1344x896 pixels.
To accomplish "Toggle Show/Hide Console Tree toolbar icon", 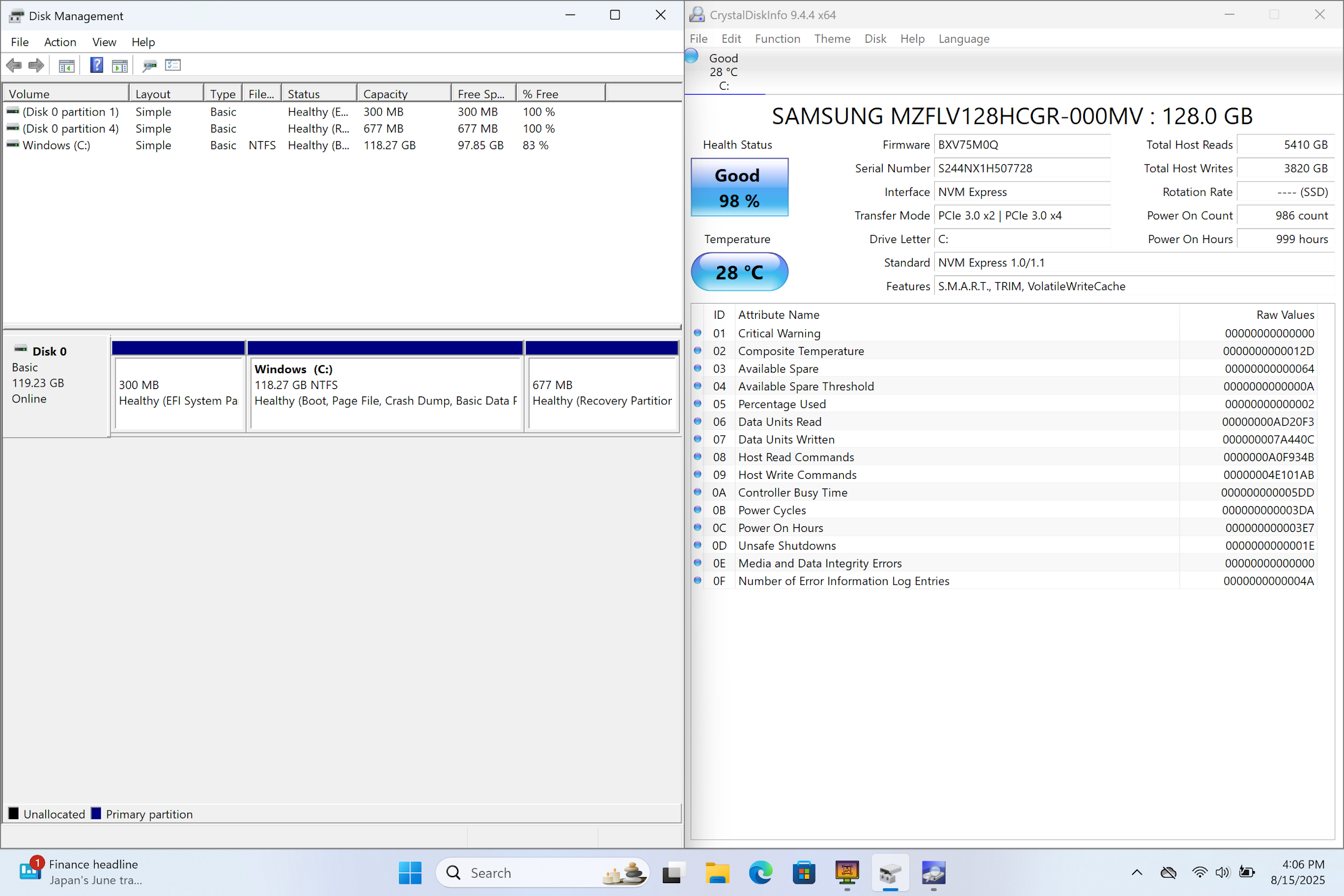I will [67, 65].
